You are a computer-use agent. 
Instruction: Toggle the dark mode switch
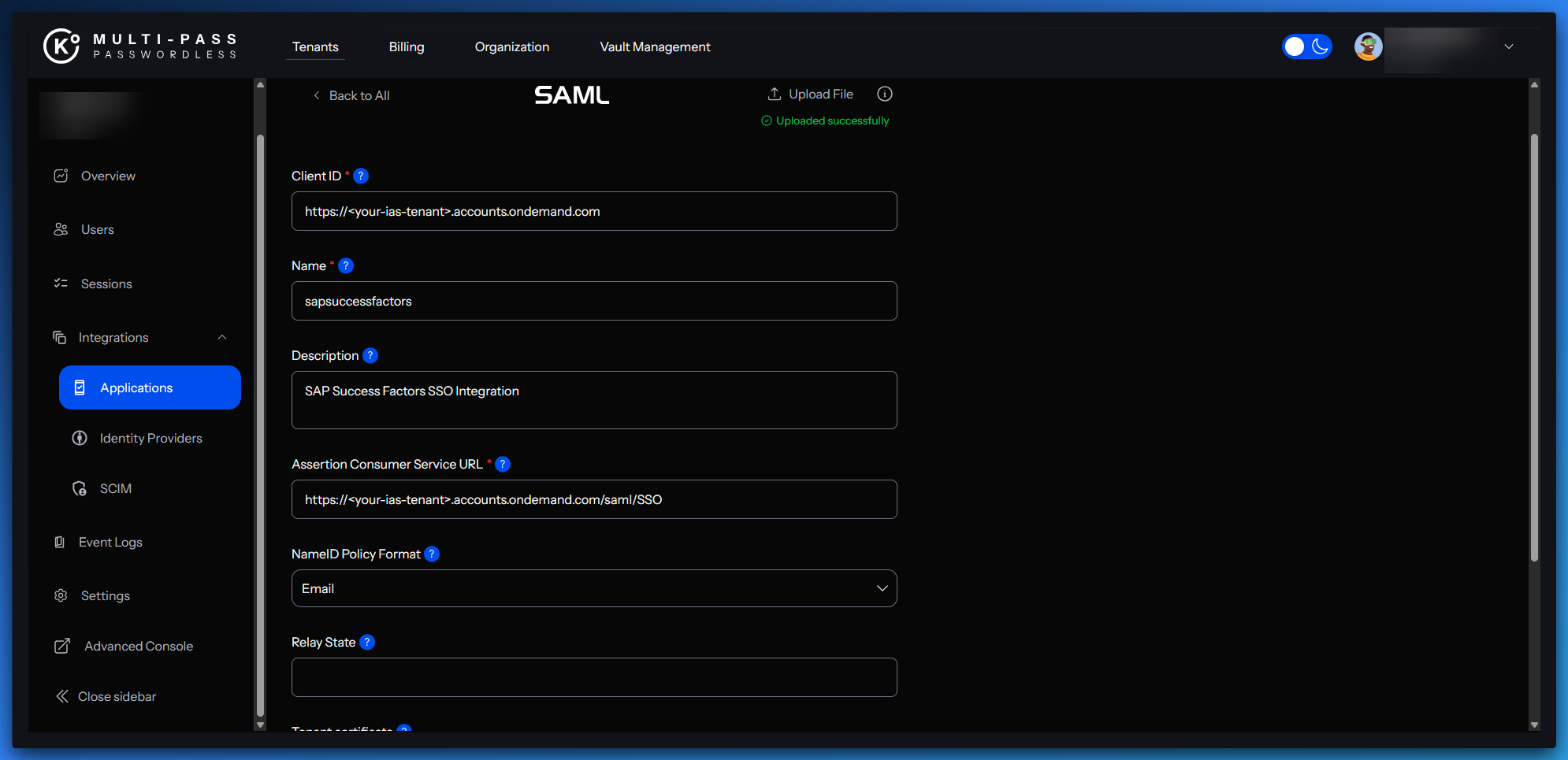(x=1306, y=47)
